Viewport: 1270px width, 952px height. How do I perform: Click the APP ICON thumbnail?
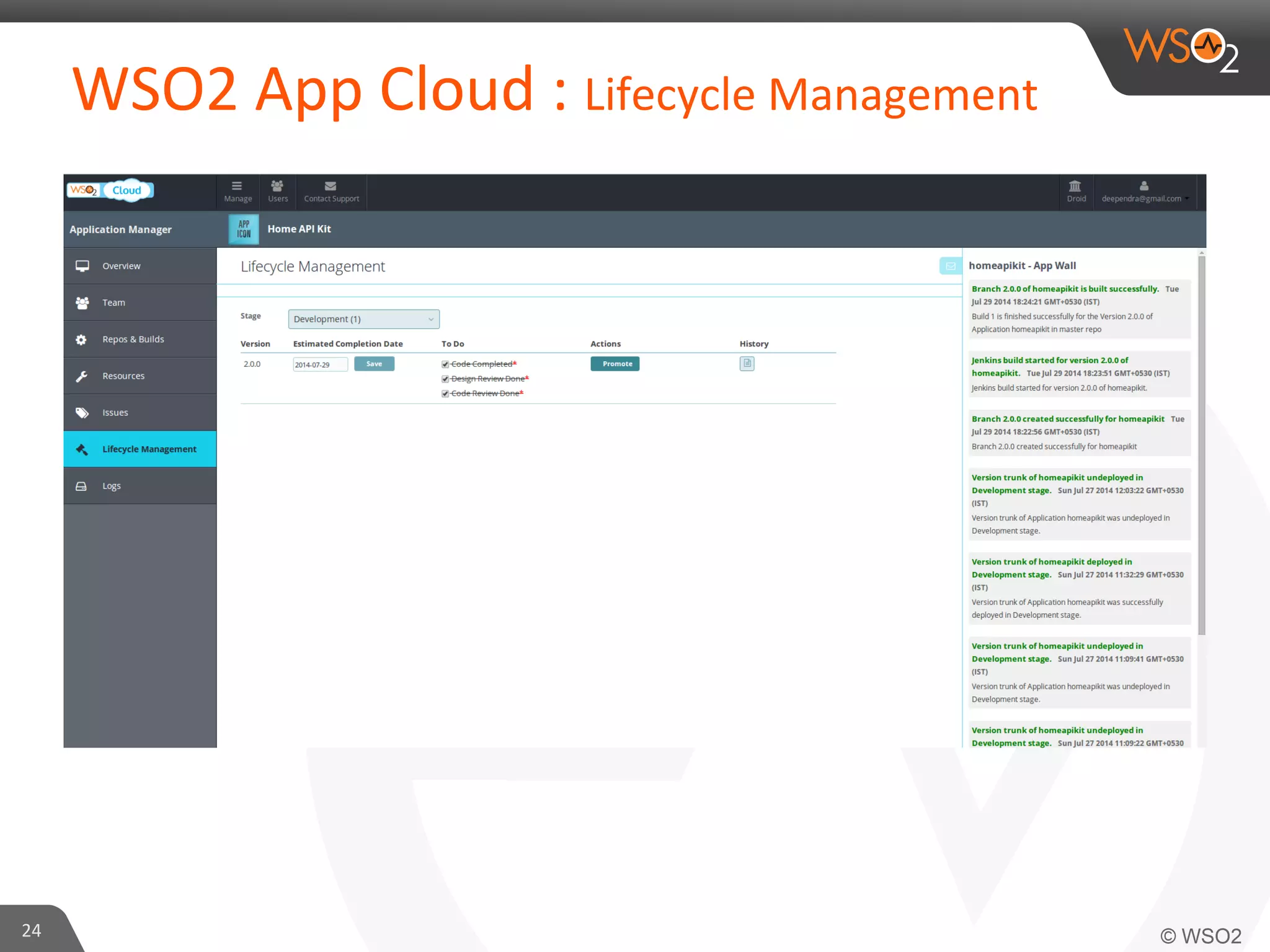click(x=244, y=229)
